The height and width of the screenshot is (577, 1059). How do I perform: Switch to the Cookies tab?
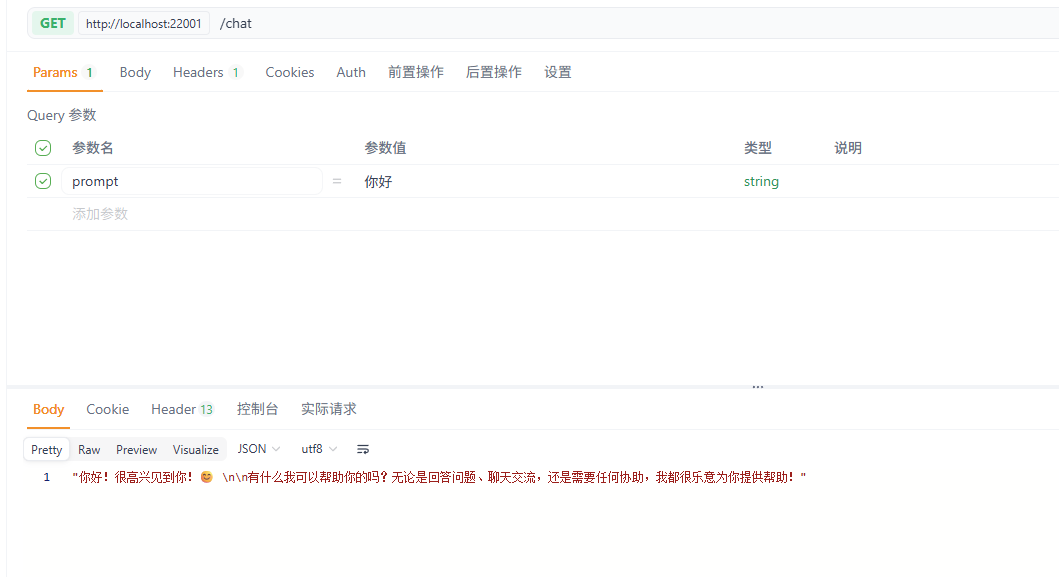pos(289,72)
